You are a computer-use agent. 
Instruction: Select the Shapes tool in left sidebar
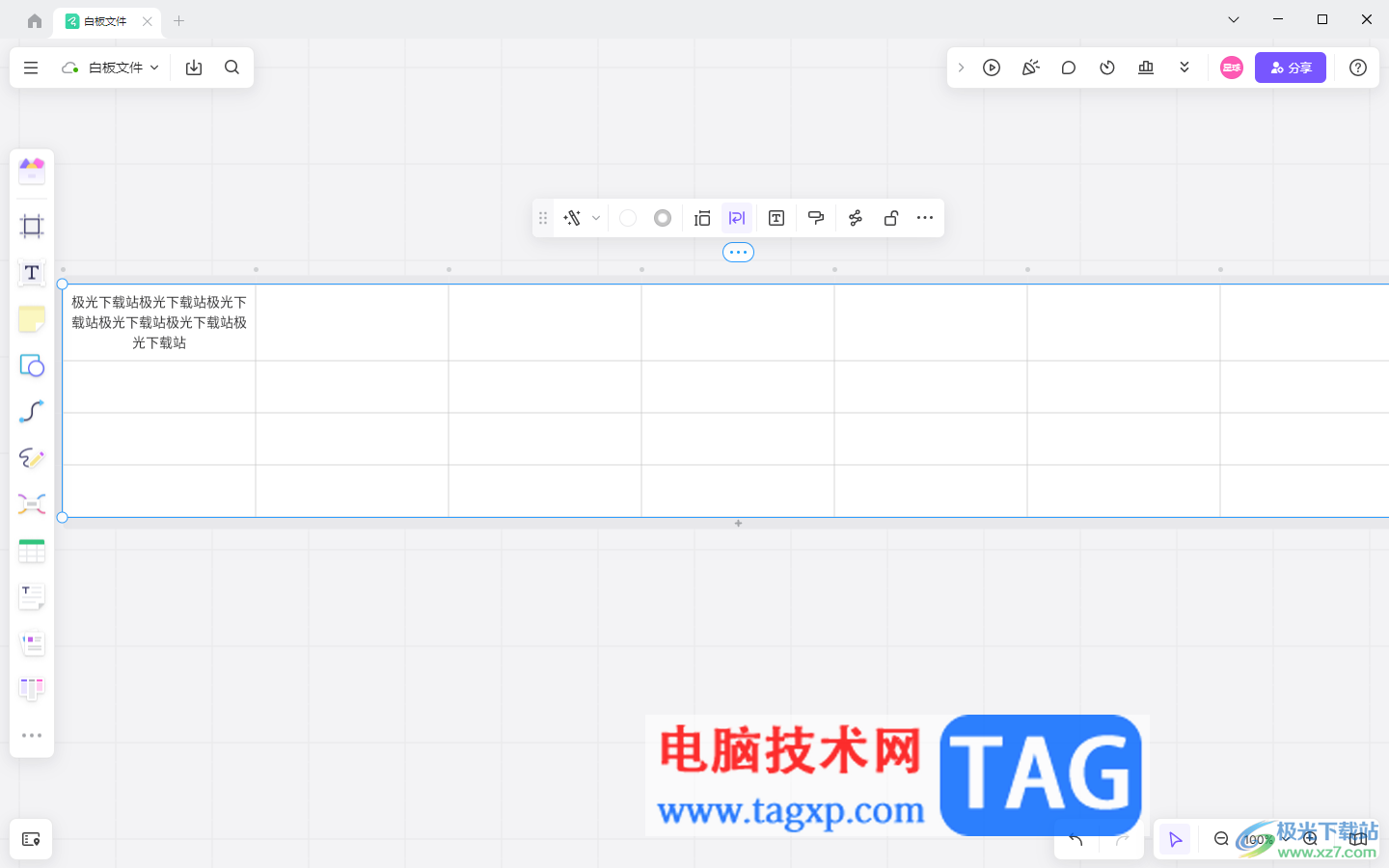(32, 366)
